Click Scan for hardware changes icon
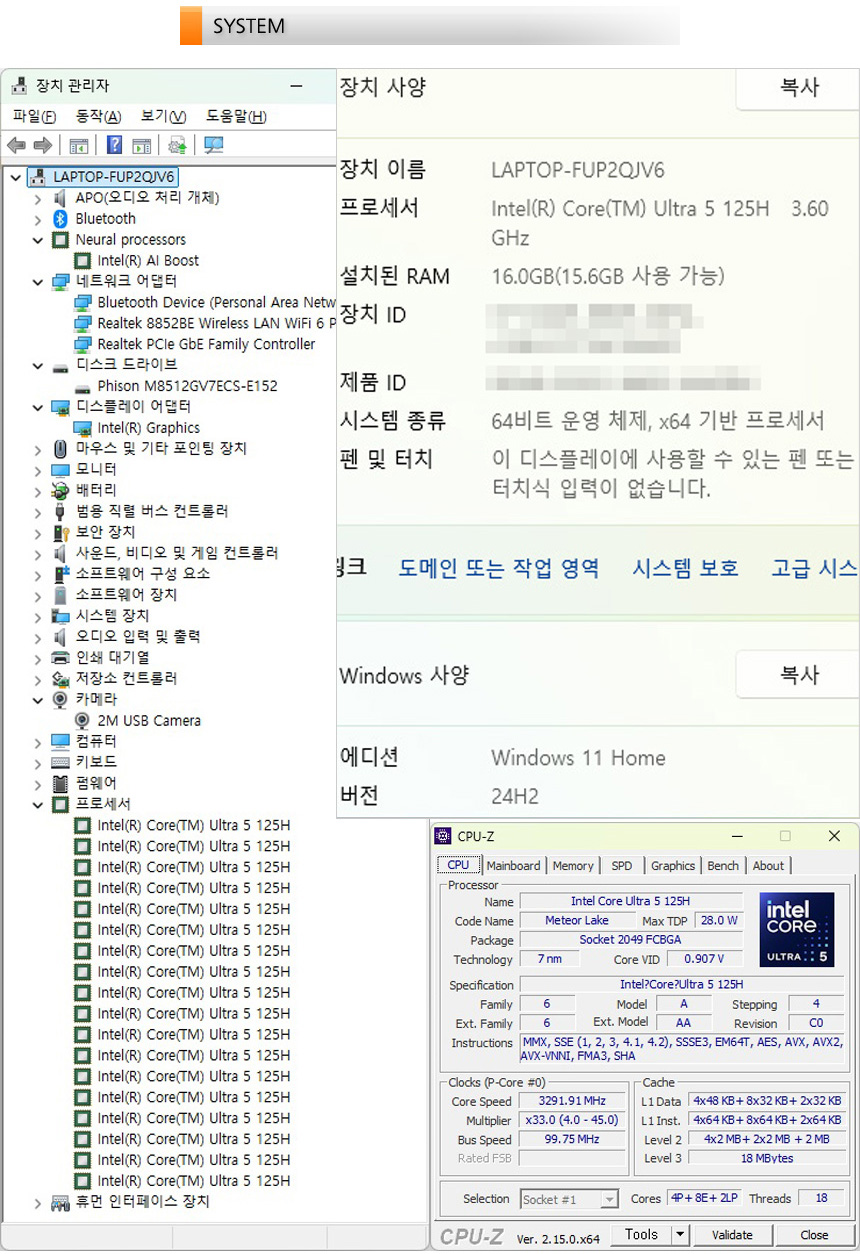The image size is (860, 1254). click(x=213, y=146)
